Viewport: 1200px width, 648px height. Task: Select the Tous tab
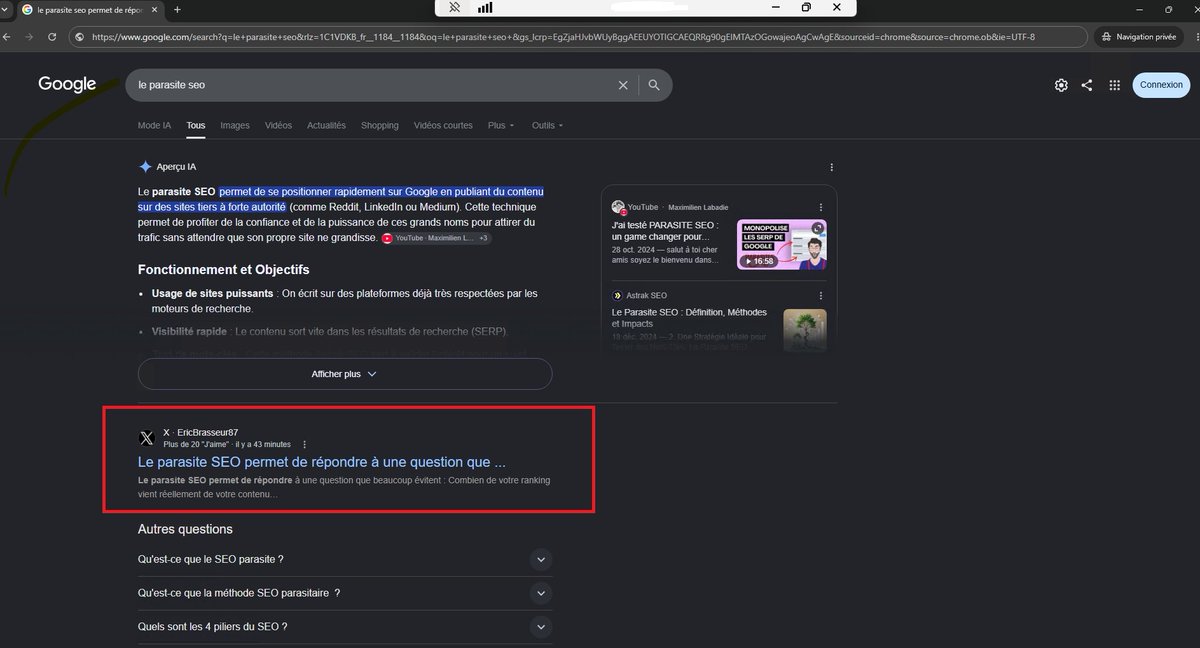[196, 126]
